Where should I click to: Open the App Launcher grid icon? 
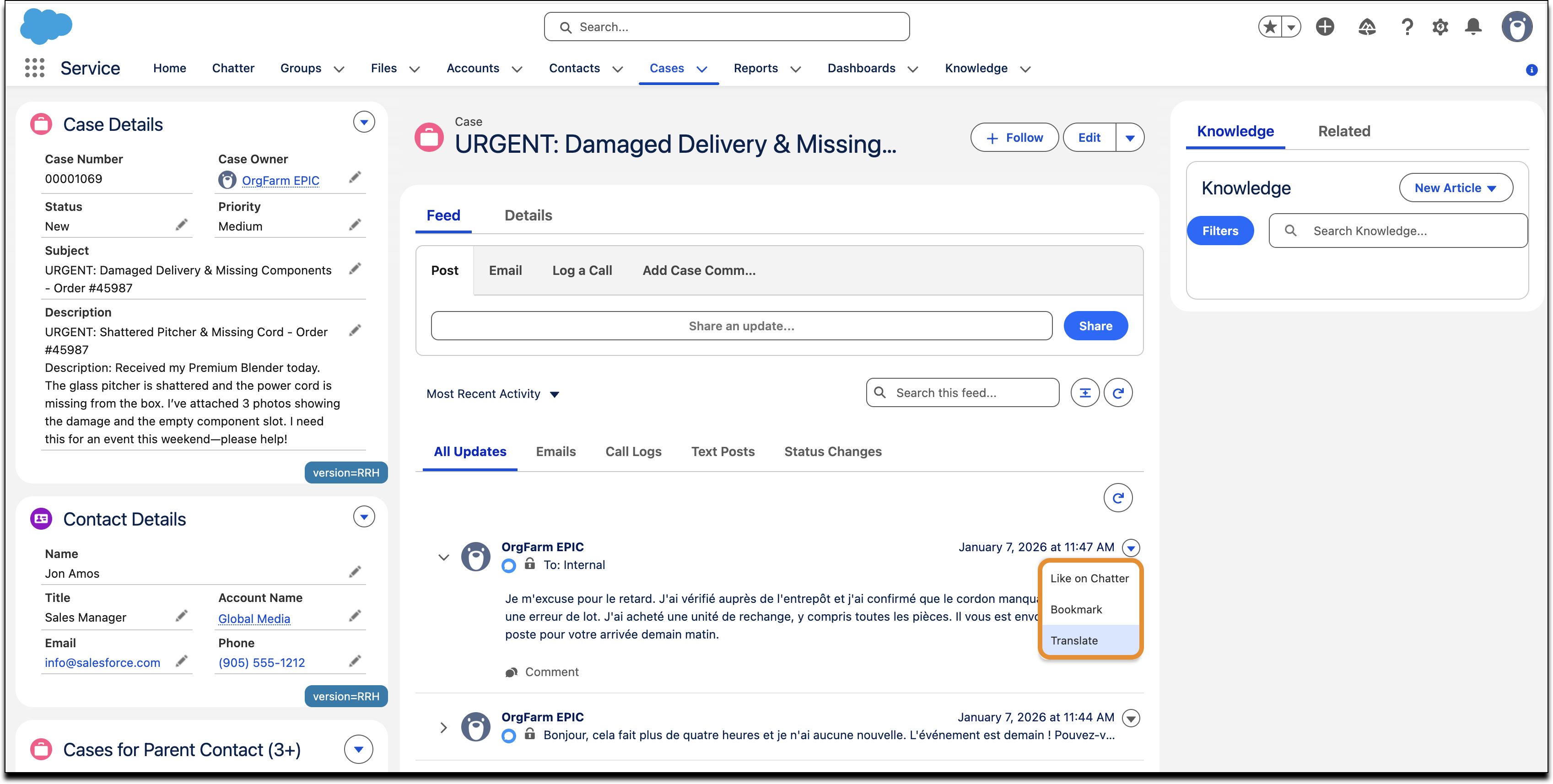tap(35, 68)
